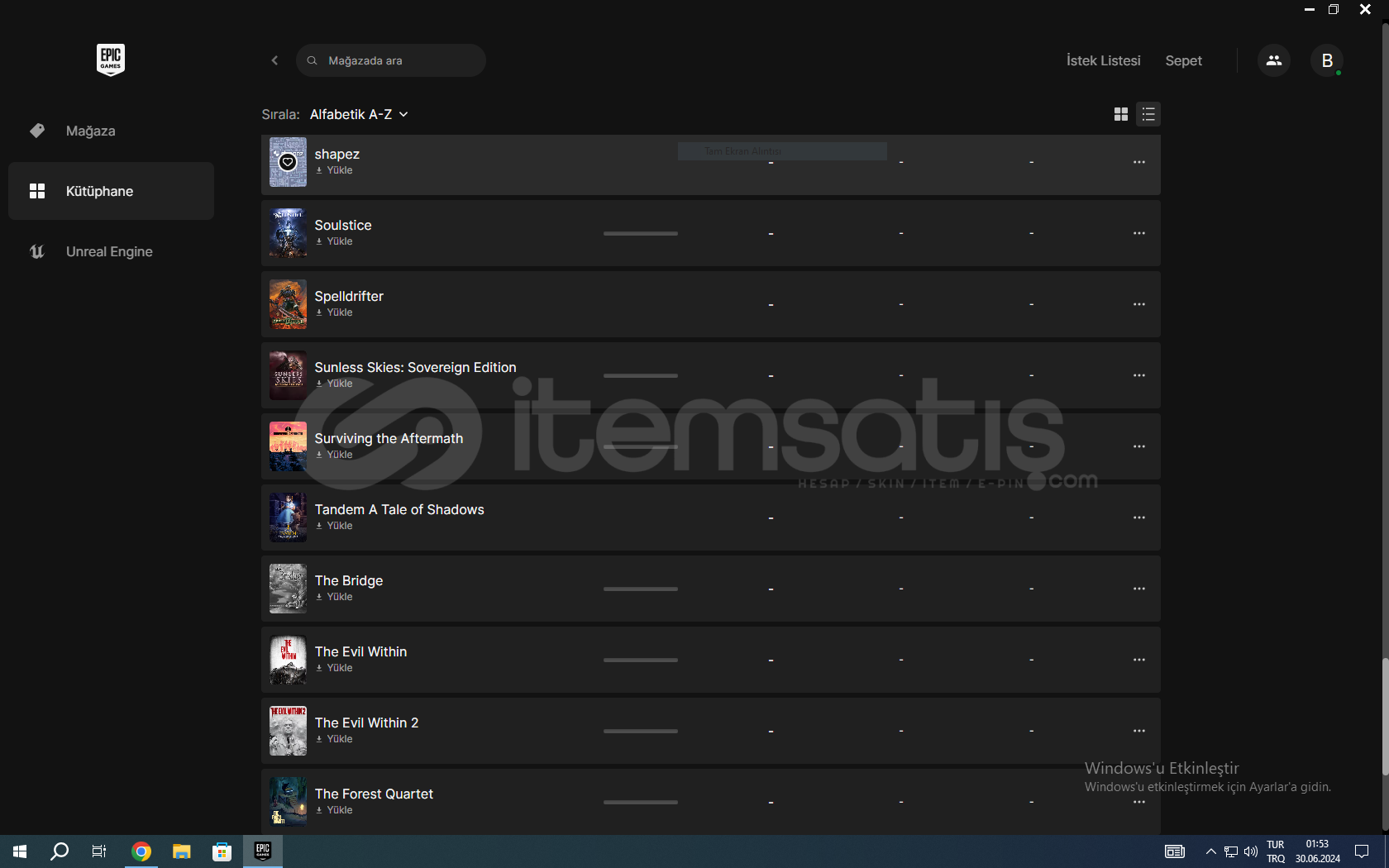Open the B profile avatar

point(1327,60)
